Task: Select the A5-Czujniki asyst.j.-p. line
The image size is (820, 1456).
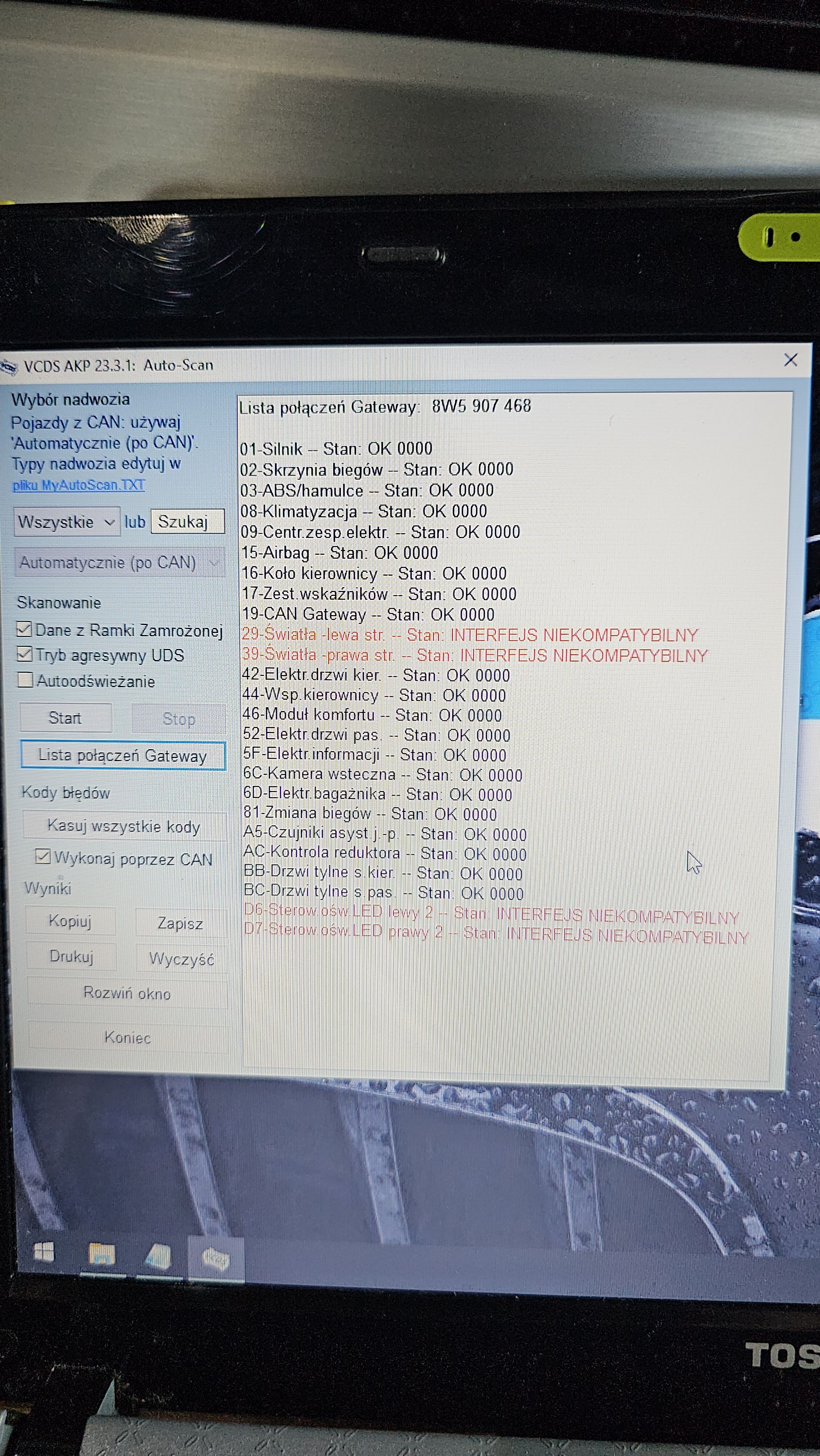Action: (385, 834)
